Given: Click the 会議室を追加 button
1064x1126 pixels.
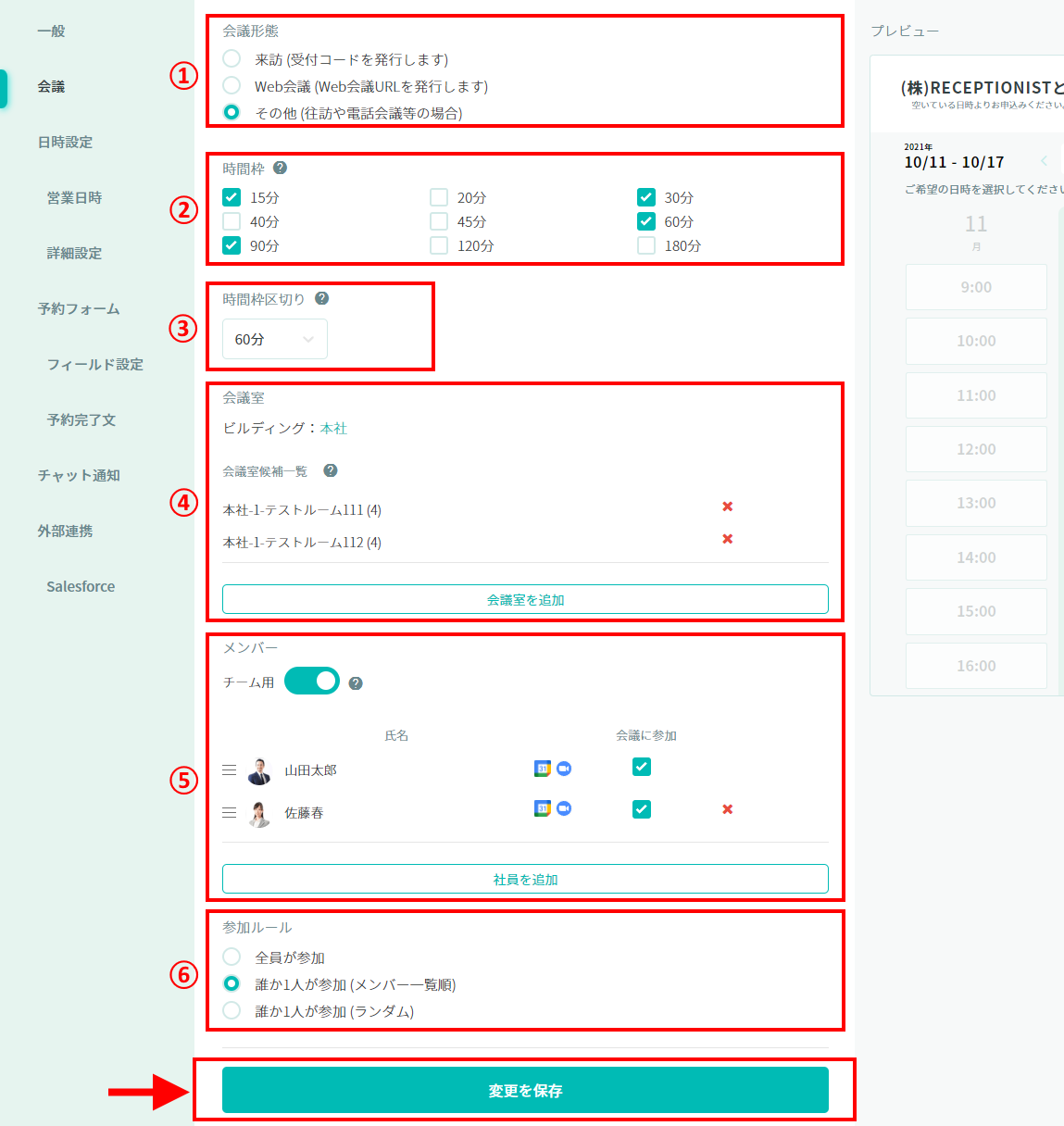Looking at the screenshot, I should pyautogui.click(x=525, y=599).
